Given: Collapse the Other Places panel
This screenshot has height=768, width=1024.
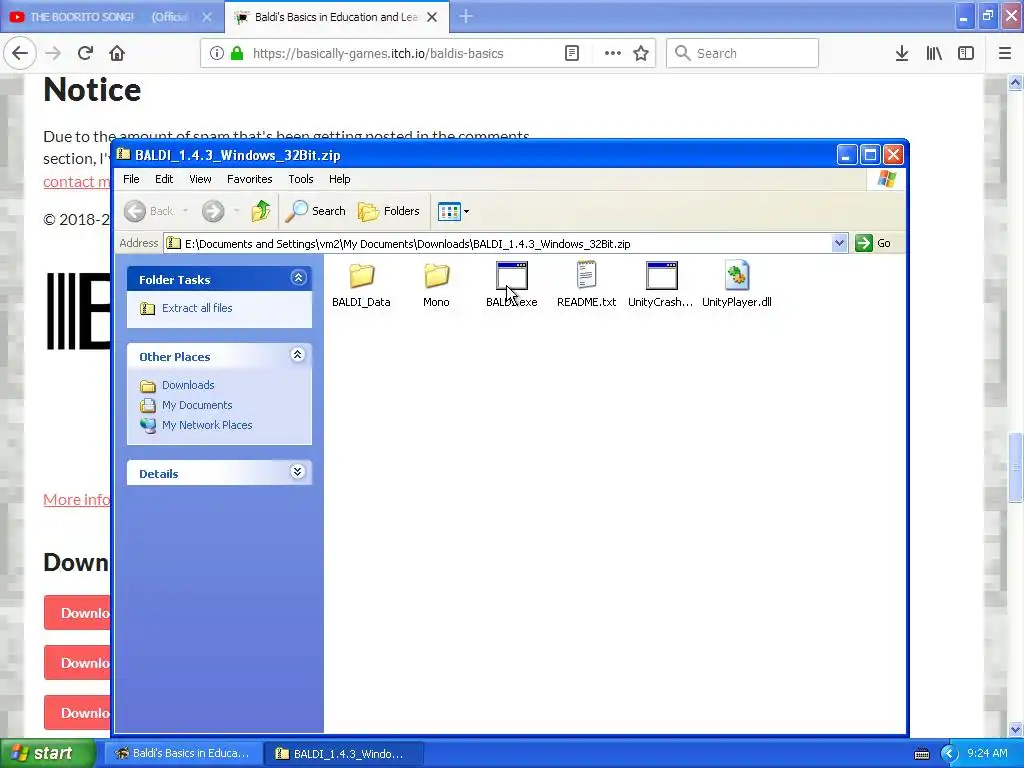Looking at the screenshot, I should pos(298,355).
